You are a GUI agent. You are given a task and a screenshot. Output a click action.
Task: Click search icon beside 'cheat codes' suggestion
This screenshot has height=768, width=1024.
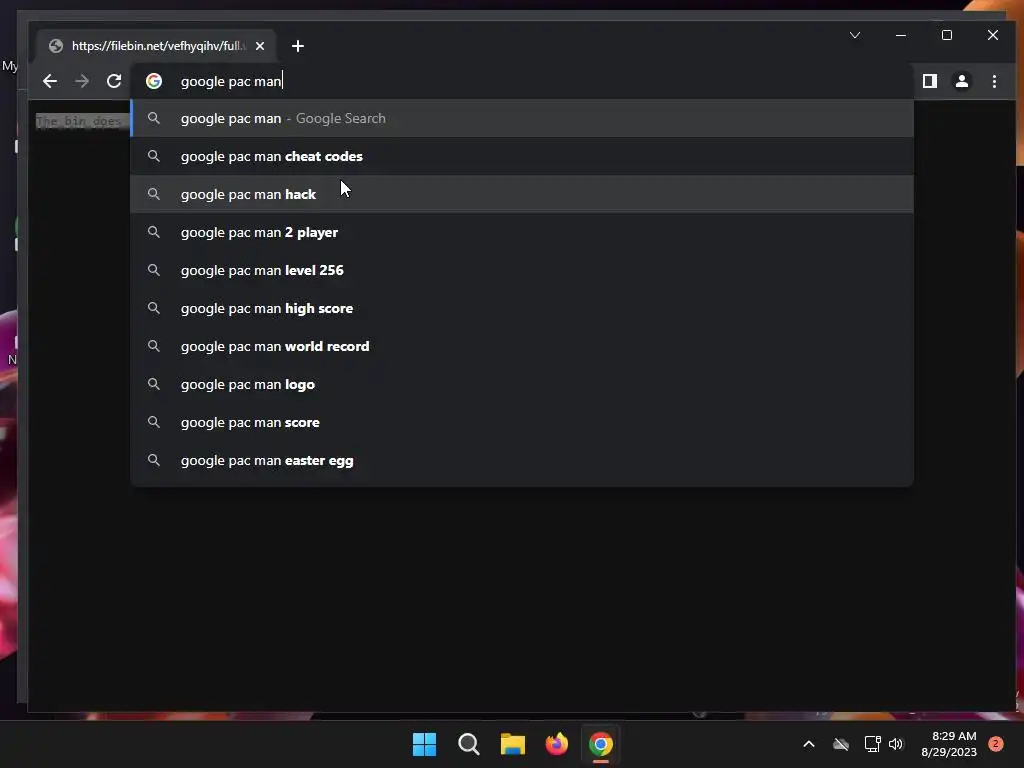pyautogui.click(x=153, y=156)
